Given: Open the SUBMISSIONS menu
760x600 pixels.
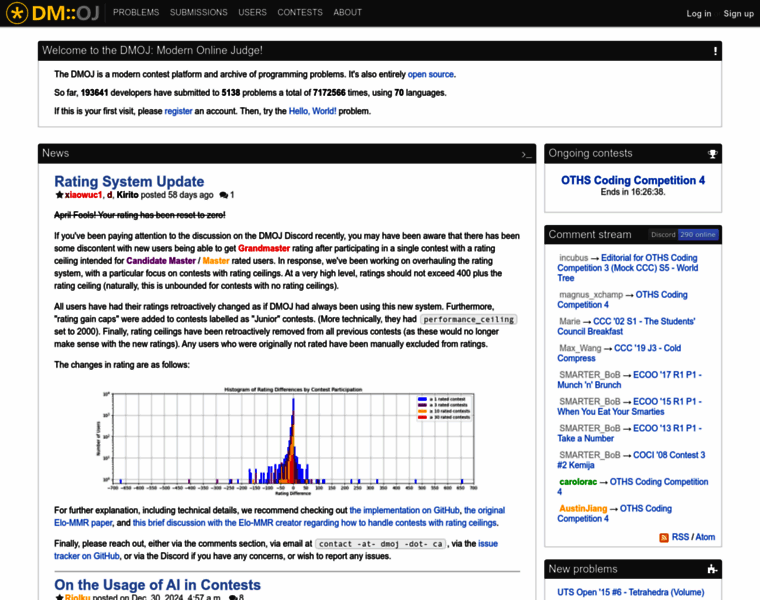Looking at the screenshot, I should (198, 13).
